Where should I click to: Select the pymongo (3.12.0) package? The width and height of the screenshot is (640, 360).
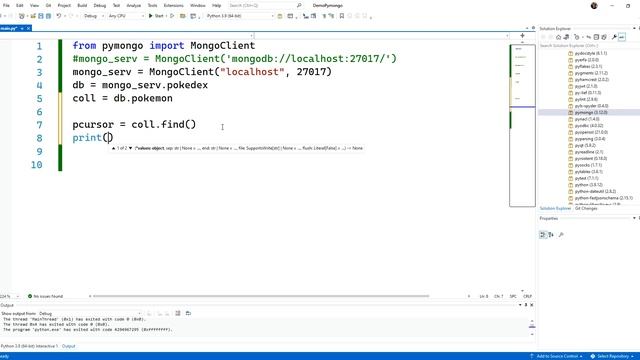(591, 112)
